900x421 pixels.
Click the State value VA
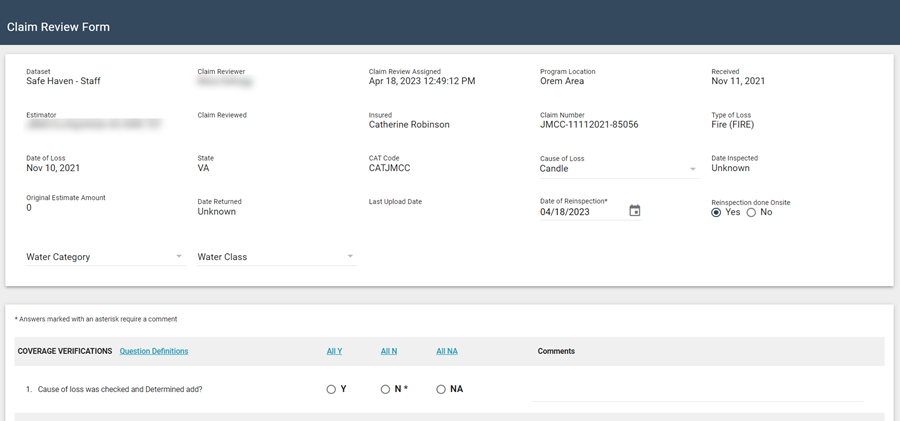coord(203,168)
